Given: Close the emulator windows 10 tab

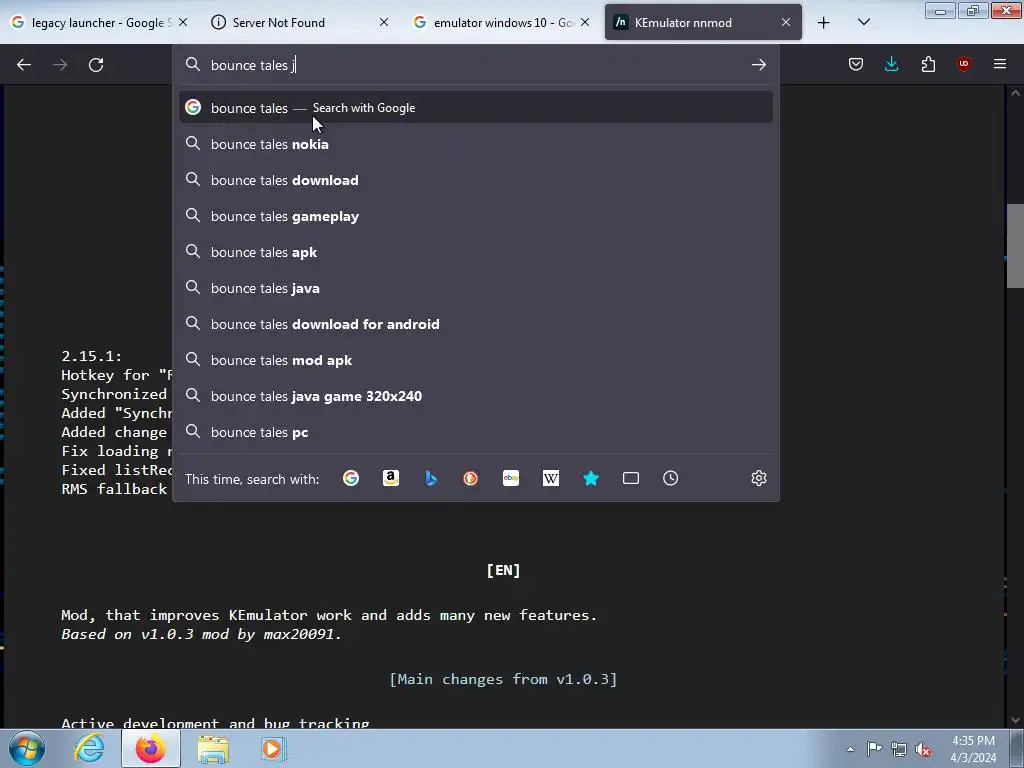Looking at the screenshot, I should (x=585, y=22).
